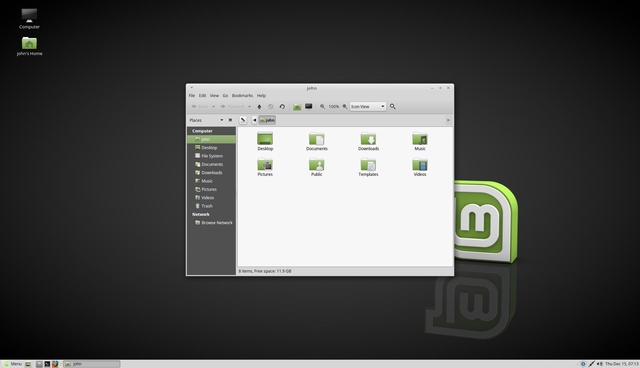The image size is (640, 368).
Task: Click the zoom out magnifier
Action: tap(322, 106)
